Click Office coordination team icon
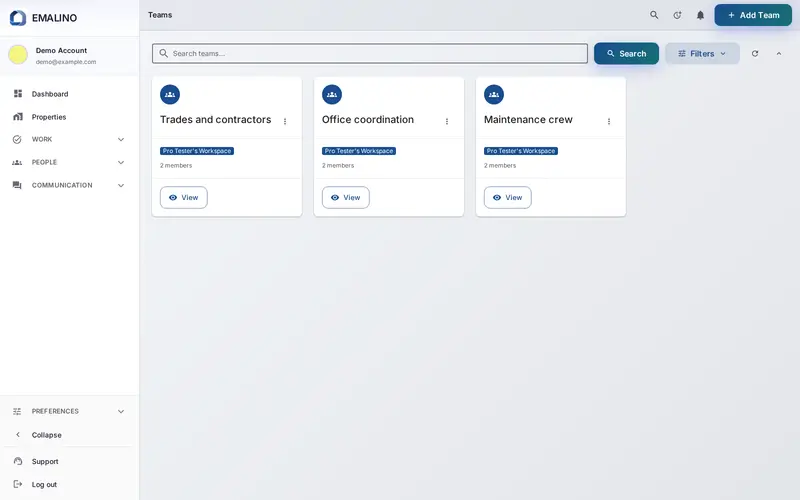 pos(332,94)
